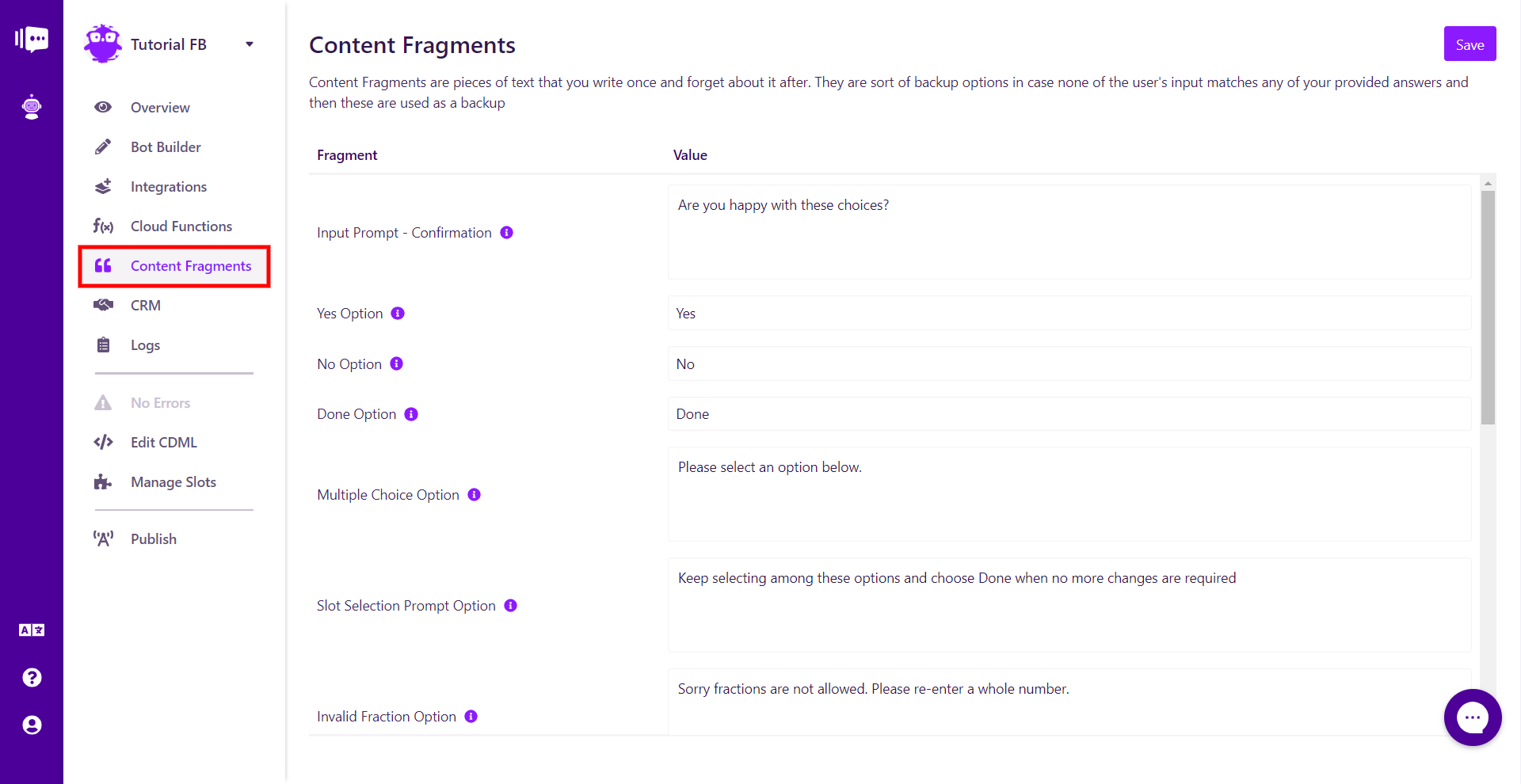Click the Manage Slots puzzle icon
Image resolution: width=1521 pixels, height=784 pixels.
point(103,481)
